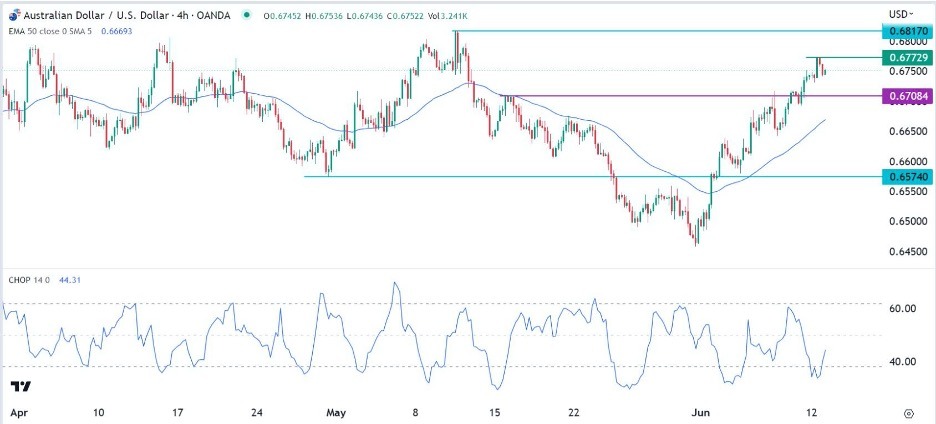Select the teal horizontal line at 0.68170
Viewport: 936px width, 424px height.
(667, 30)
